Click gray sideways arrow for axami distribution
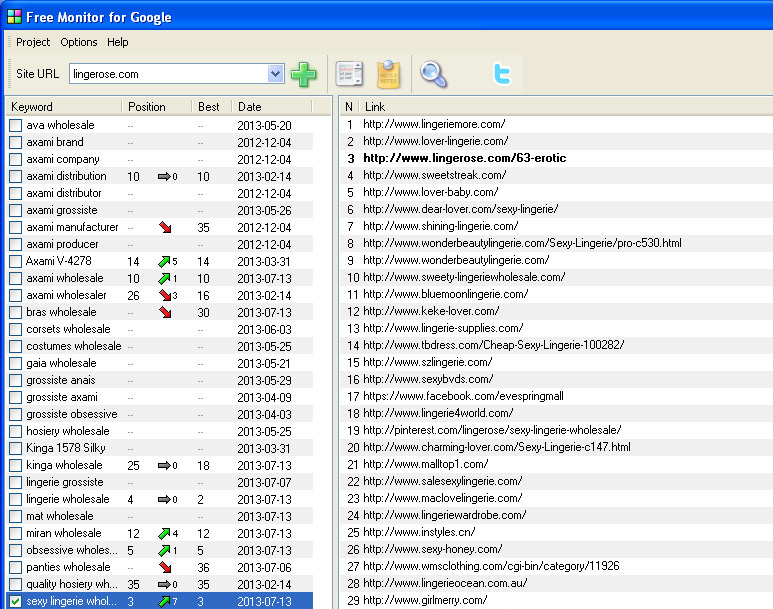Viewport: 773px width, 609px height. pos(164,177)
